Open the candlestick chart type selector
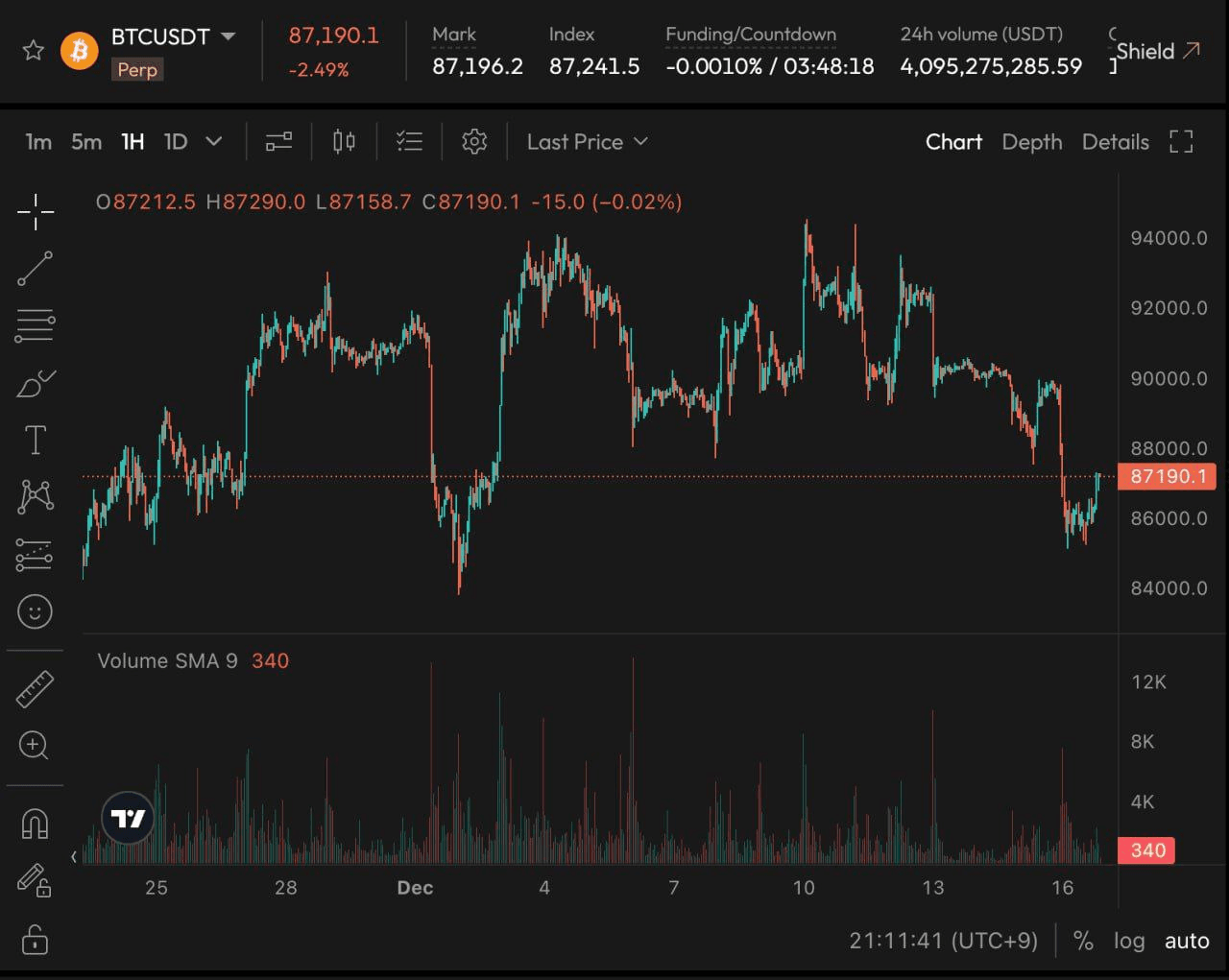1229x980 pixels. coord(344,142)
